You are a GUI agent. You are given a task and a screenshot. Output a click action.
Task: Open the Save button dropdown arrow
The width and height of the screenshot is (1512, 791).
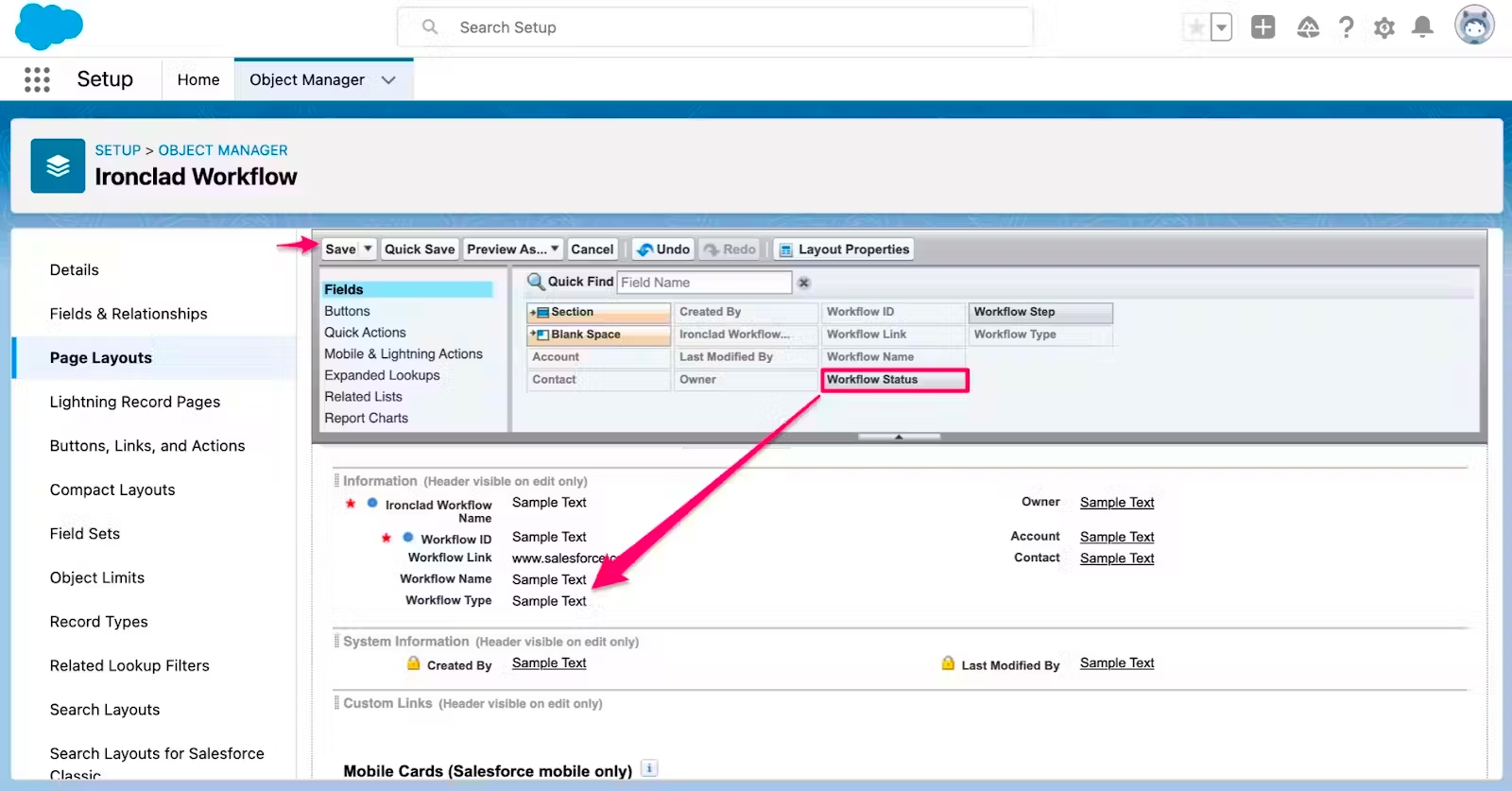click(368, 249)
